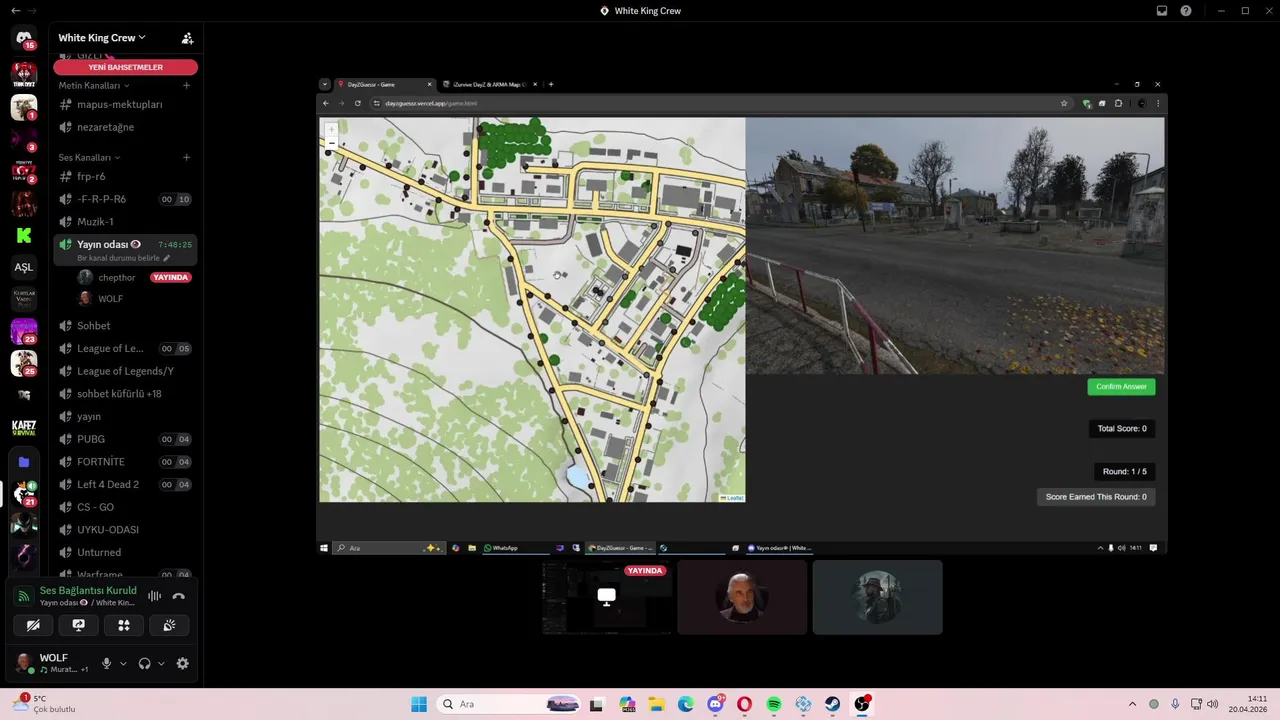Join the UYKU-ODASI voice channel
The height and width of the screenshot is (720, 1280).
click(125, 529)
